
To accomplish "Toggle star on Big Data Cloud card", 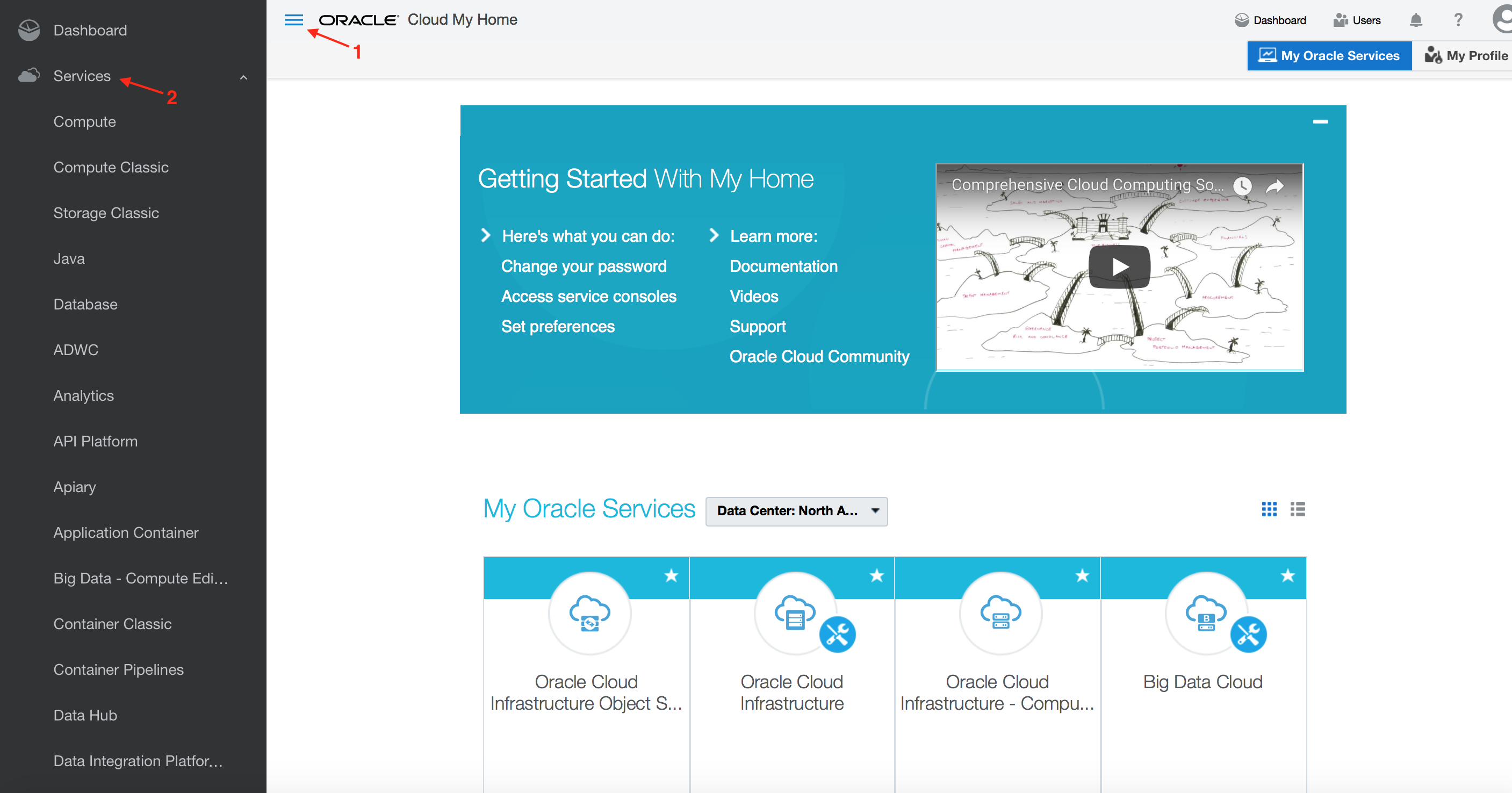I will pos(1288,575).
